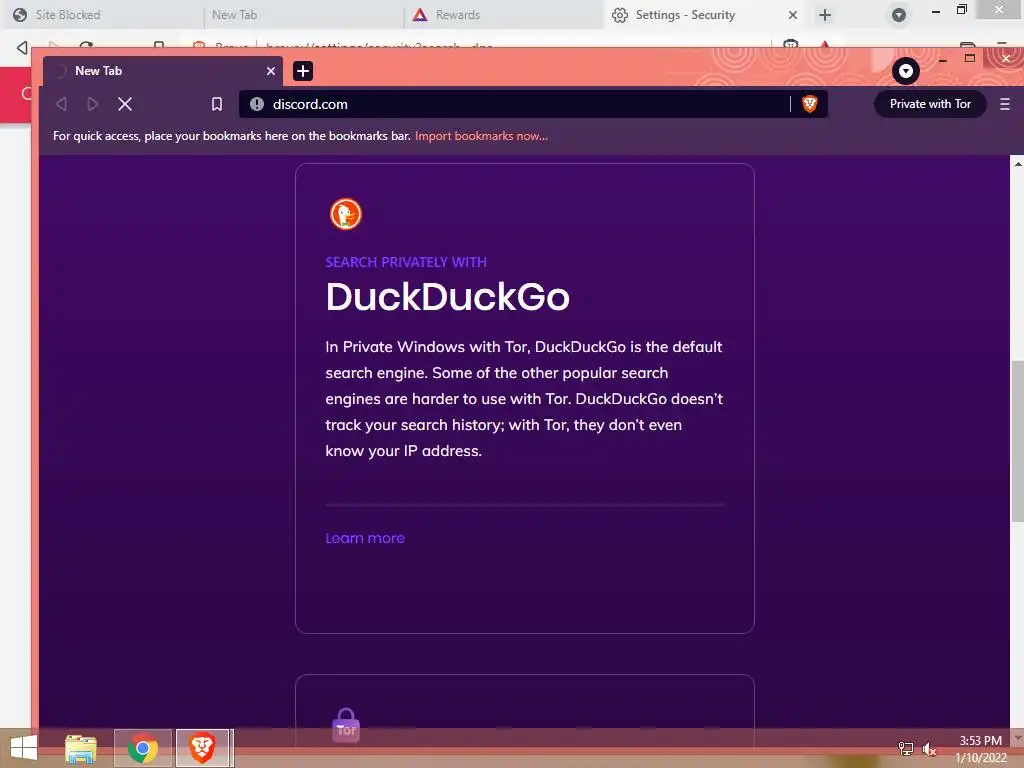Switch to New Tab in the background window
This screenshot has width=1024, height=768.
tap(304, 14)
